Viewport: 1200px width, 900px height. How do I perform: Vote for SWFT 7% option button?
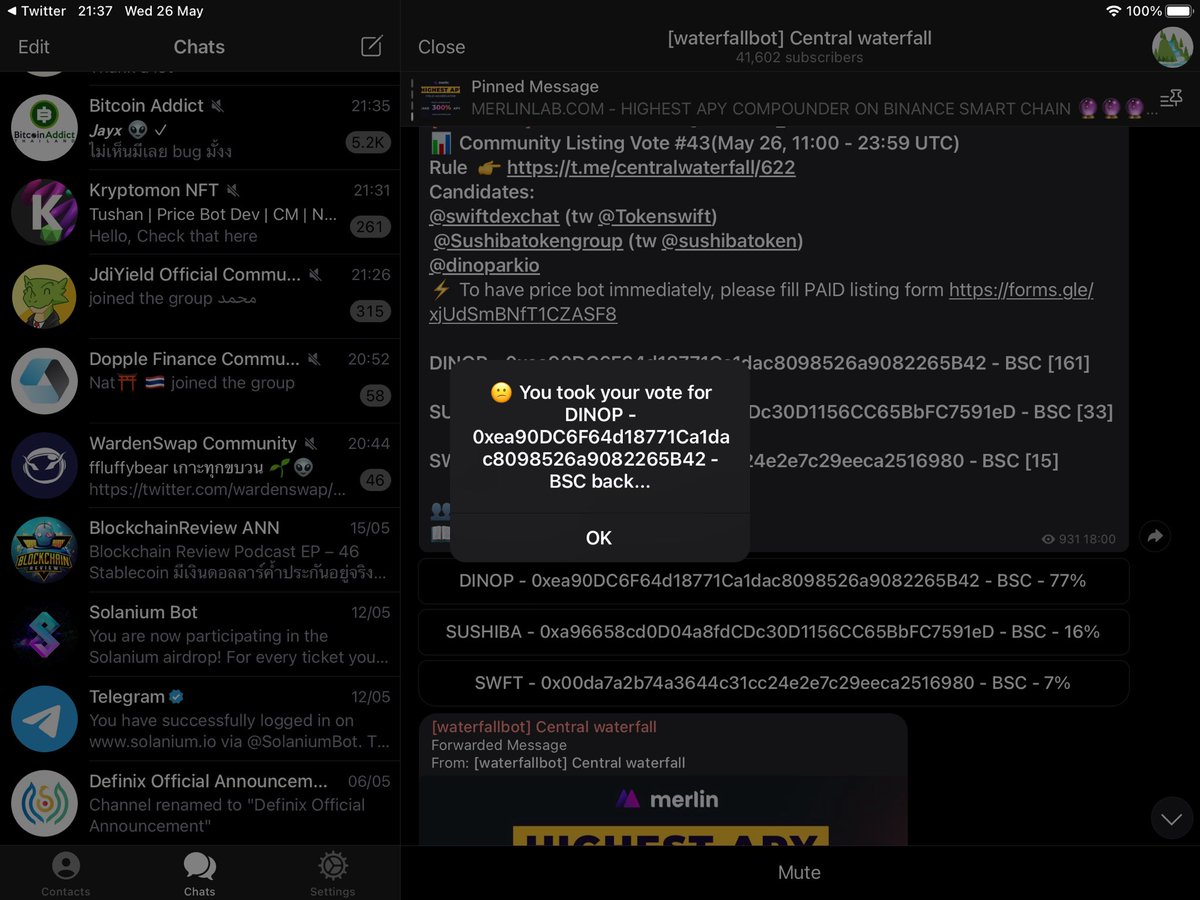click(x=773, y=683)
